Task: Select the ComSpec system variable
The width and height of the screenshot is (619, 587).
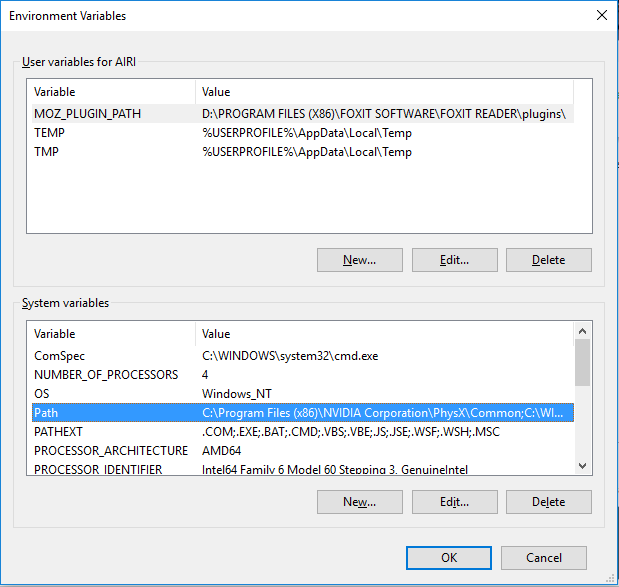Action: coord(60,356)
